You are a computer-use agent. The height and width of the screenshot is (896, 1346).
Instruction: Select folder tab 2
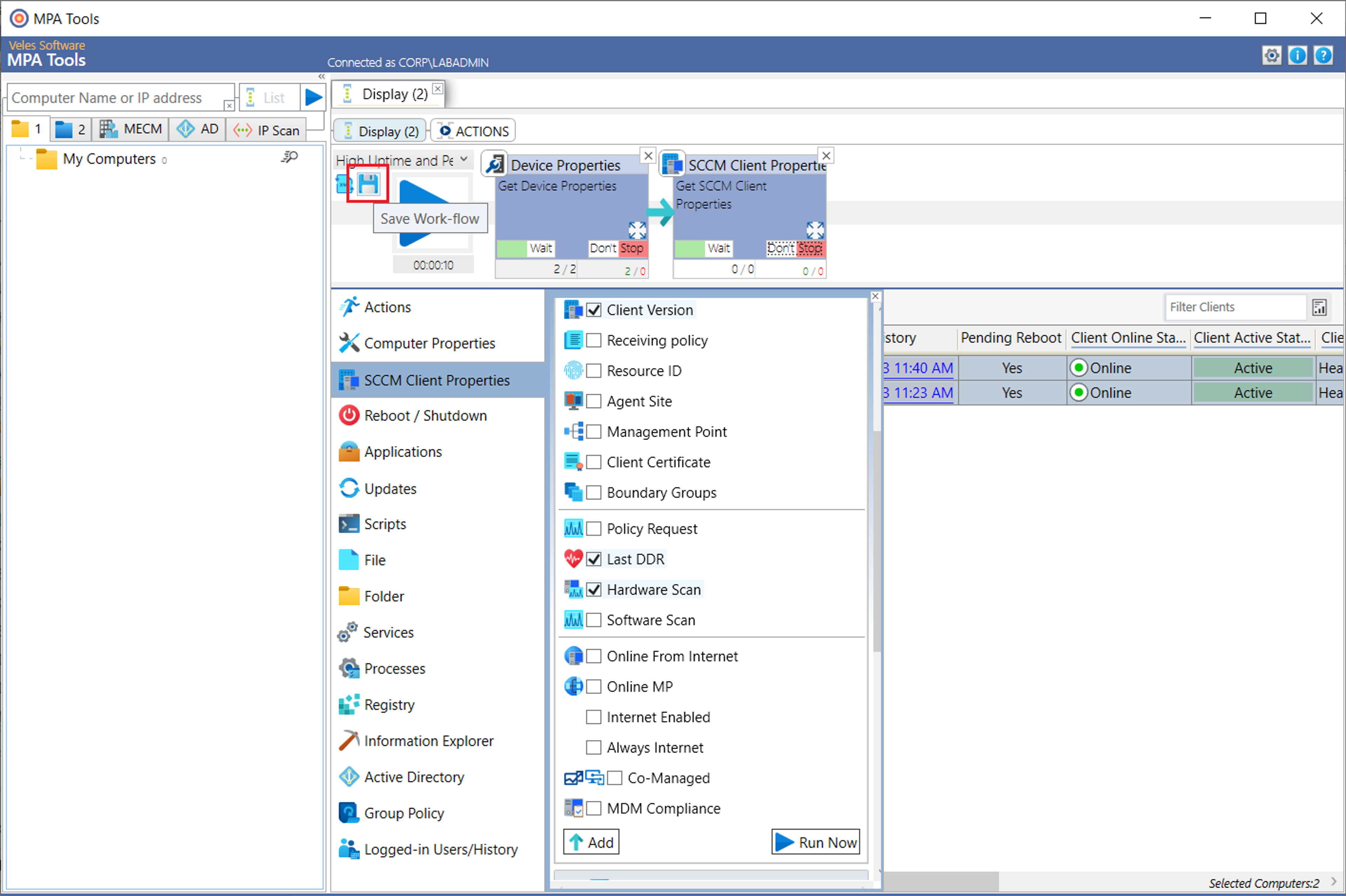pos(71,129)
